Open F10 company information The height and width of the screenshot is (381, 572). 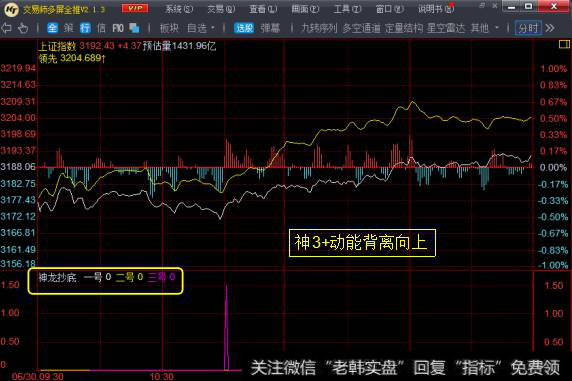118,28
